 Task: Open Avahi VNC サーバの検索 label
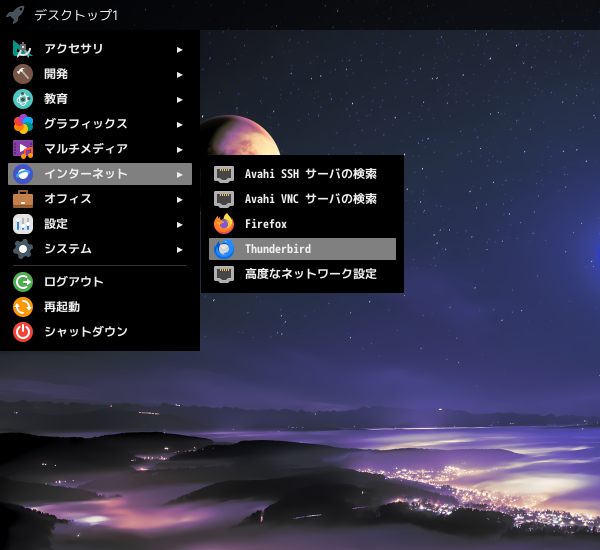(311, 199)
